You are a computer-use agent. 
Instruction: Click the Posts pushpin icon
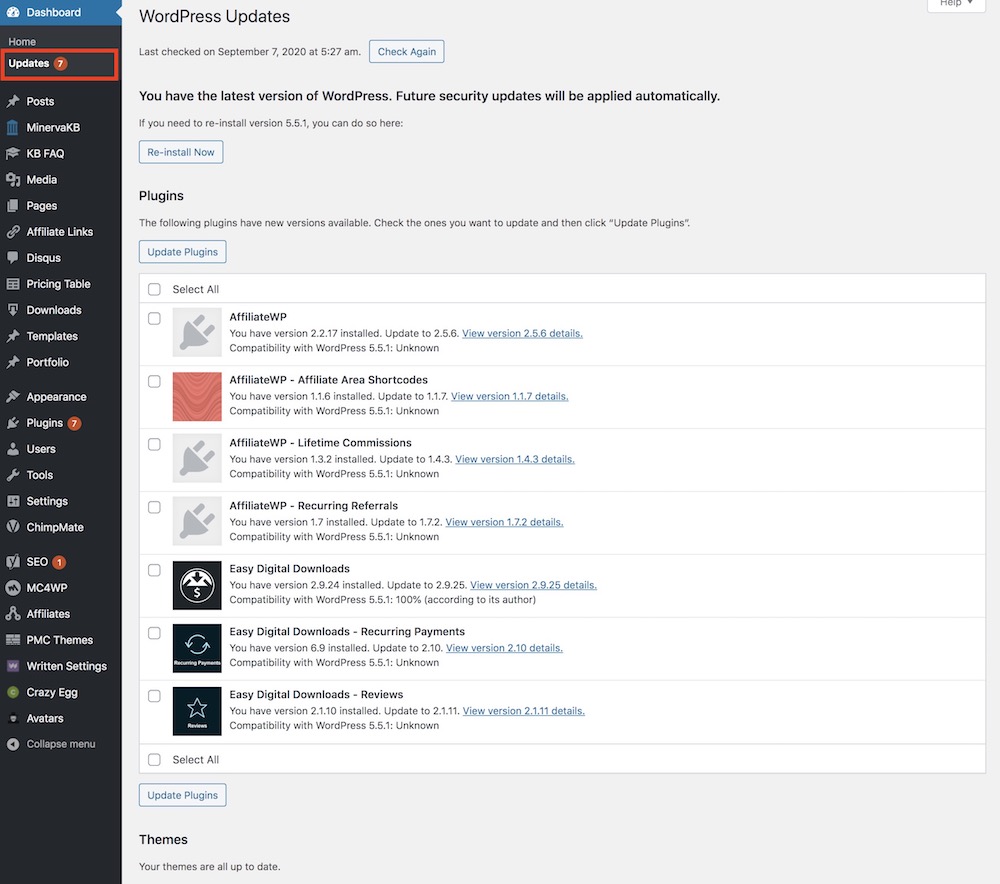pyautogui.click(x=13, y=101)
